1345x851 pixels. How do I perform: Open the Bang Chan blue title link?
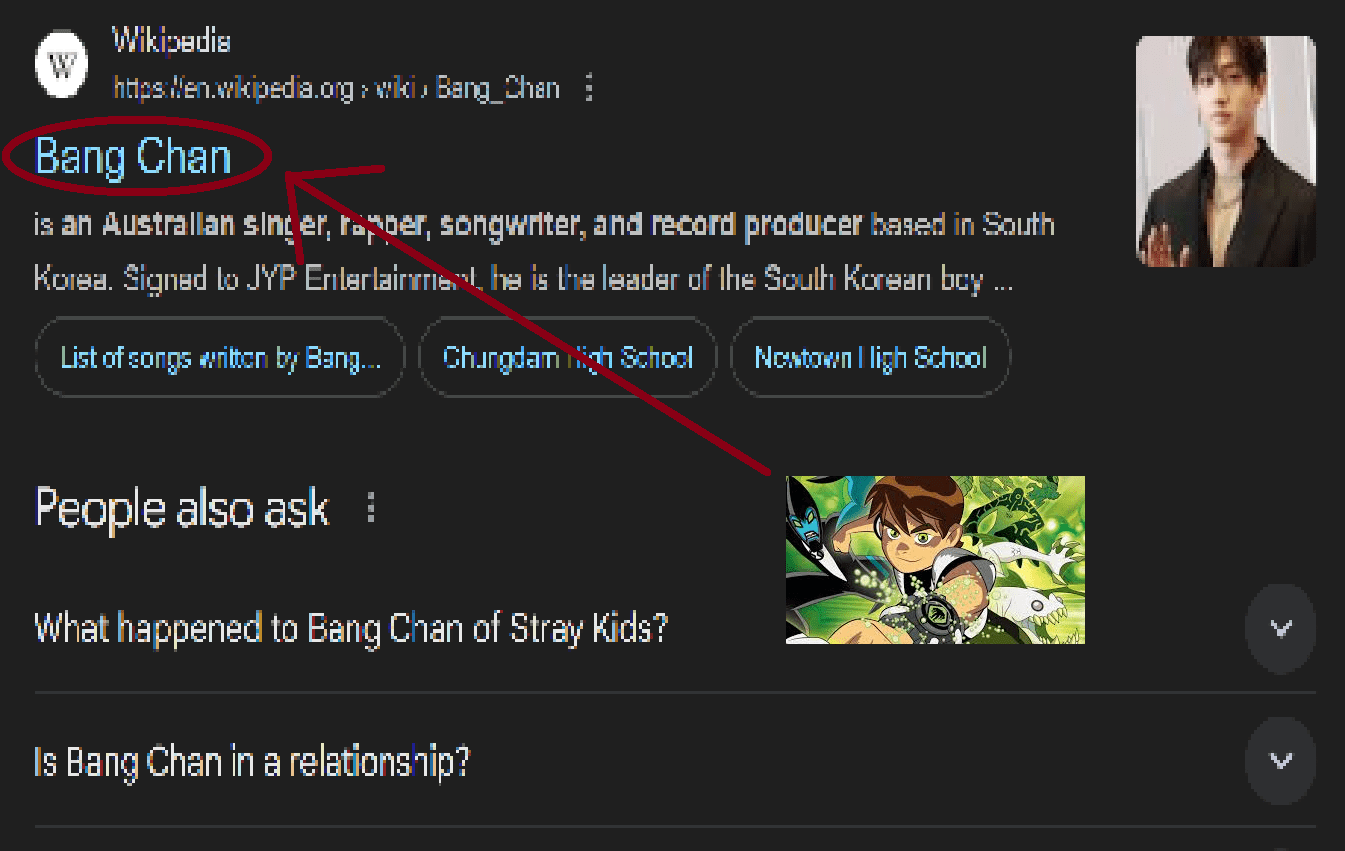tap(133, 157)
